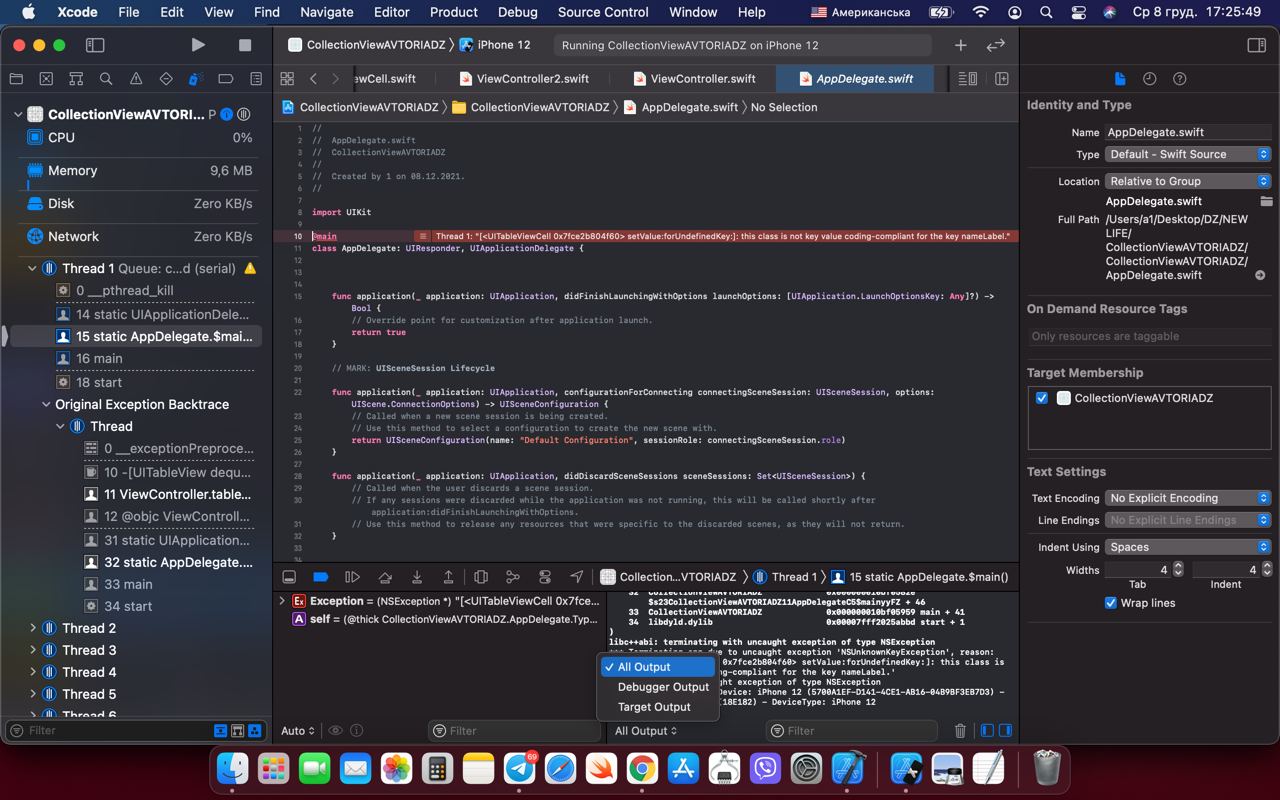Open the Text Encoding dropdown
The height and width of the screenshot is (800, 1280).
click(x=1187, y=498)
